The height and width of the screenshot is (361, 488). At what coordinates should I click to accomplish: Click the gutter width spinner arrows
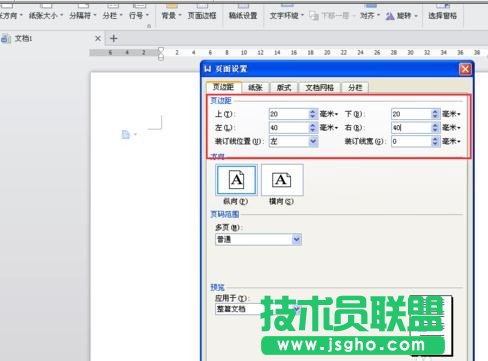[x=435, y=141]
